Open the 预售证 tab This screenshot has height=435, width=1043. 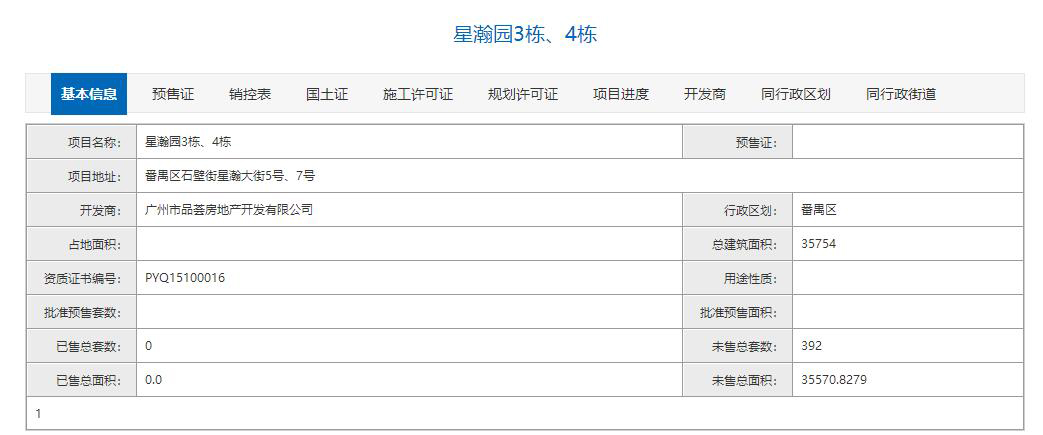point(173,94)
